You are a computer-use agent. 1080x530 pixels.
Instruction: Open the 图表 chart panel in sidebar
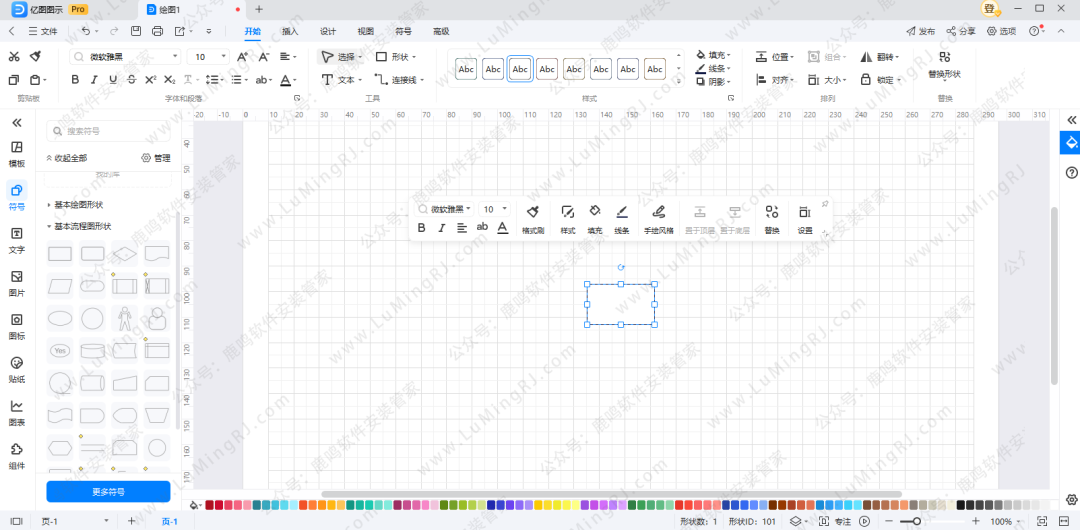pos(16,411)
